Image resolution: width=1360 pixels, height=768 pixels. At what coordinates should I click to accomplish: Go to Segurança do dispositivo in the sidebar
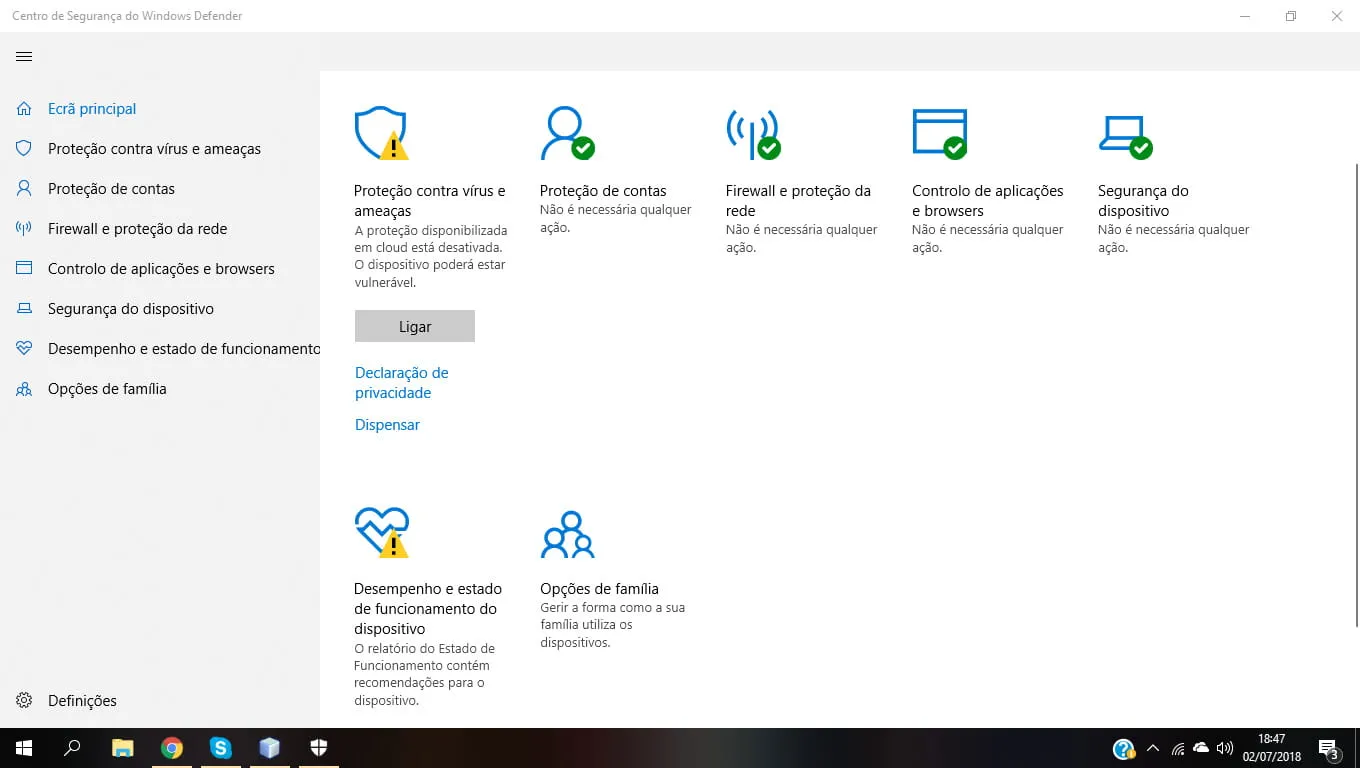pos(131,309)
